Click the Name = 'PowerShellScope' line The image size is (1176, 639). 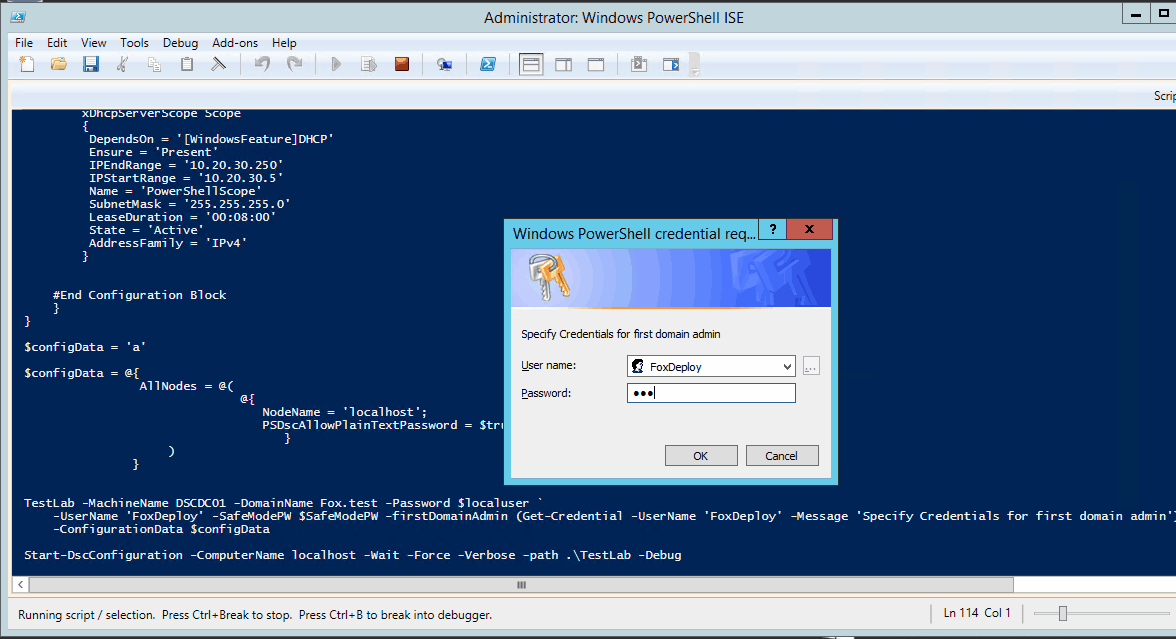tap(176, 191)
